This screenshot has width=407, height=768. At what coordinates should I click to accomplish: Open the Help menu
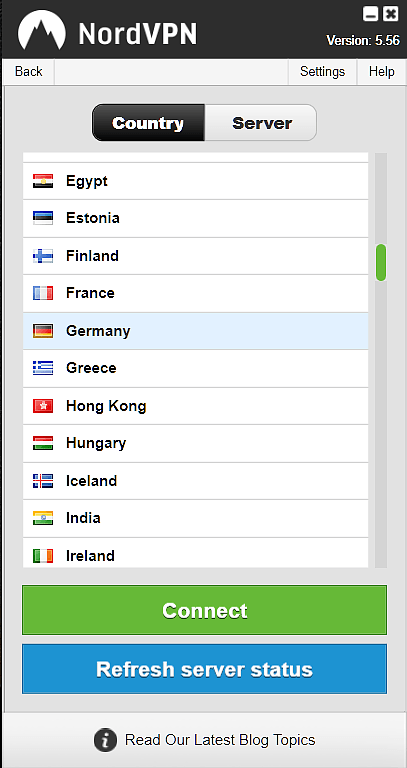tap(382, 72)
